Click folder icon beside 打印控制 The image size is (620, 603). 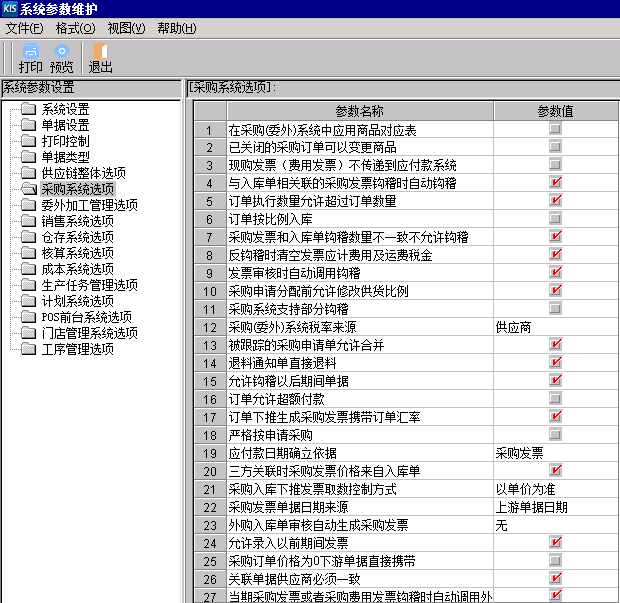[x=28, y=141]
